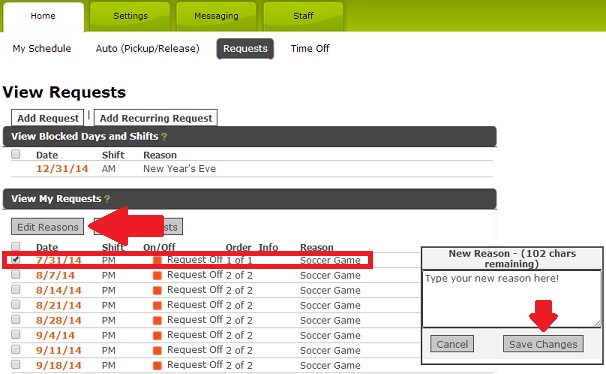Click Add Recurring Request
The width and height of the screenshot is (606, 374).
click(x=156, y=118)
